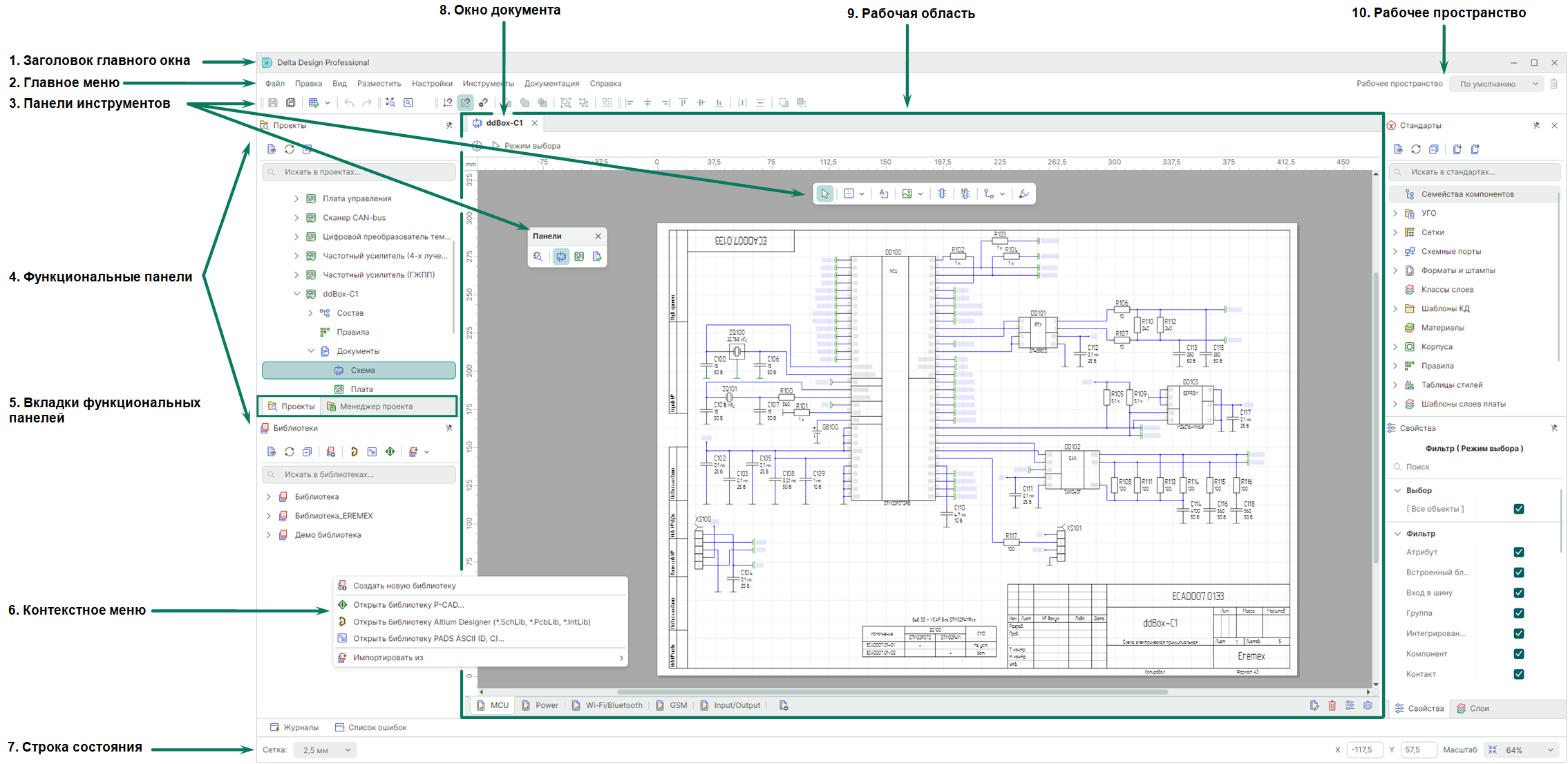The width and height of the screenshot is (1568, 764).
Task: Open the Журналы panel button
Action: point(295,727)
